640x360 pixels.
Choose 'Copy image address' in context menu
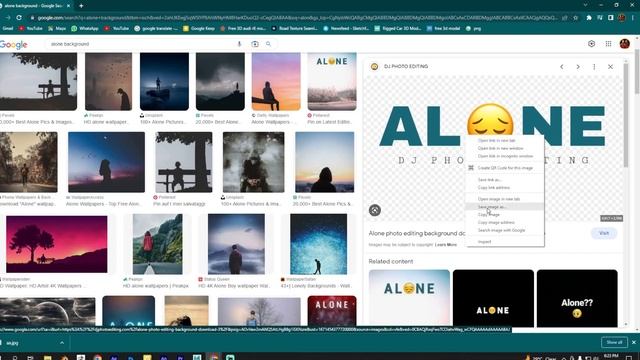pos(505,222)
